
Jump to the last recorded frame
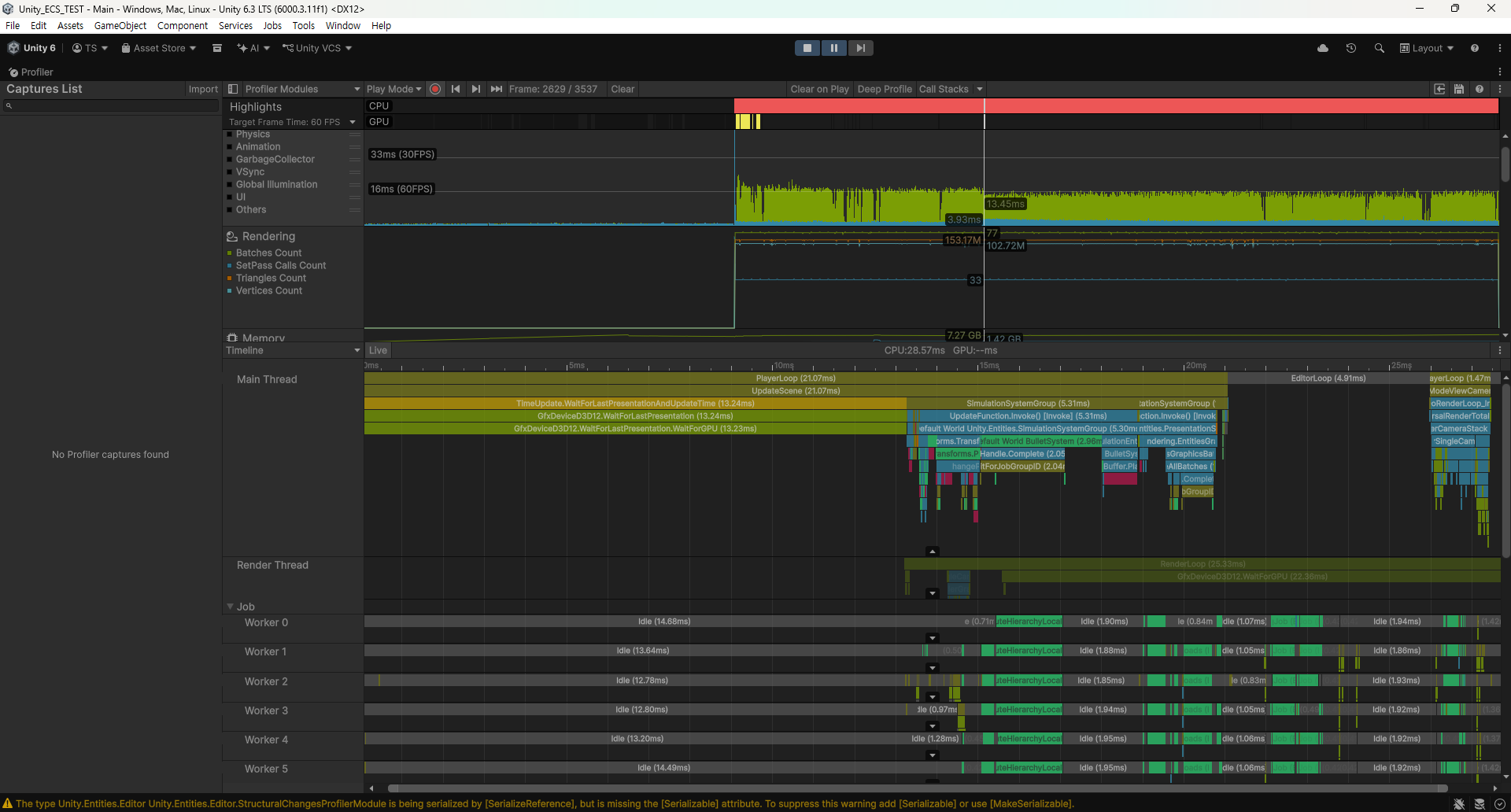click(496, 89)
